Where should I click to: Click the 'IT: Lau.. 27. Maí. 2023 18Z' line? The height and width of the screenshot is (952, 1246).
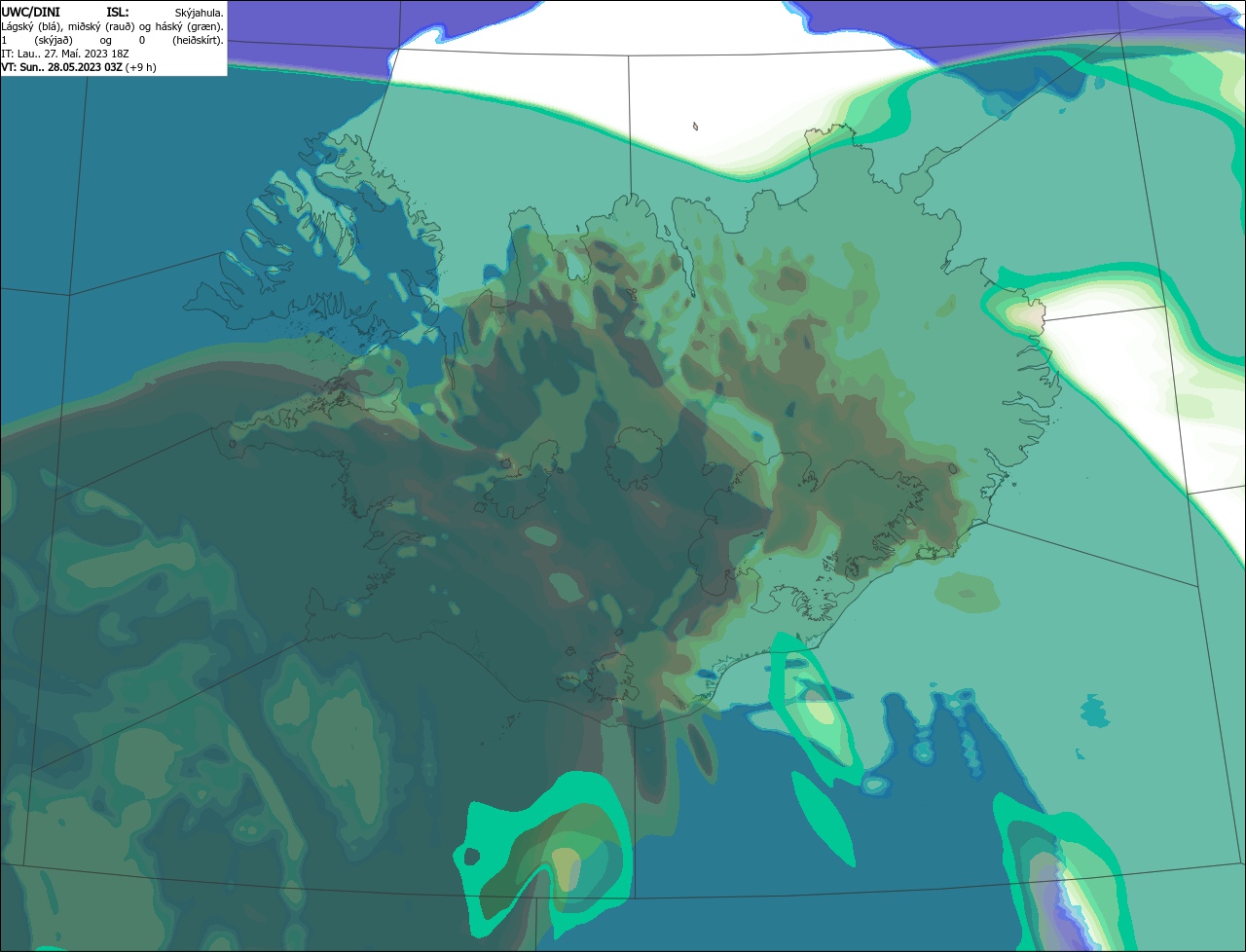[x=65, y=54]
